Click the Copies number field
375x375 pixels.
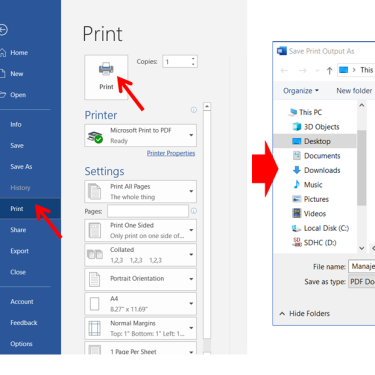pyautogui.click(x=177, y=62)
